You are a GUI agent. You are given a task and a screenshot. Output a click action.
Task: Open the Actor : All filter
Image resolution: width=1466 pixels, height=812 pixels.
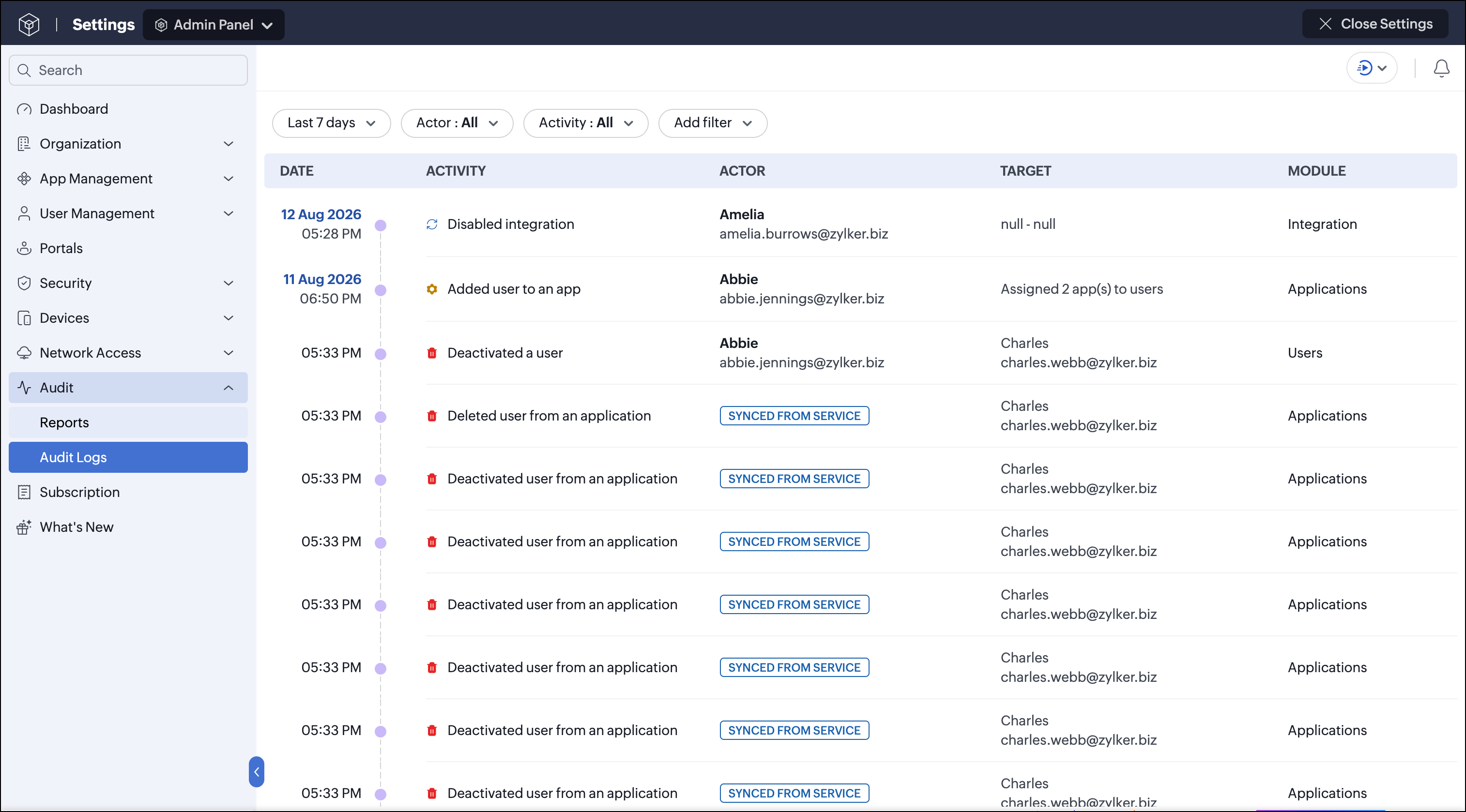[457, 123]
